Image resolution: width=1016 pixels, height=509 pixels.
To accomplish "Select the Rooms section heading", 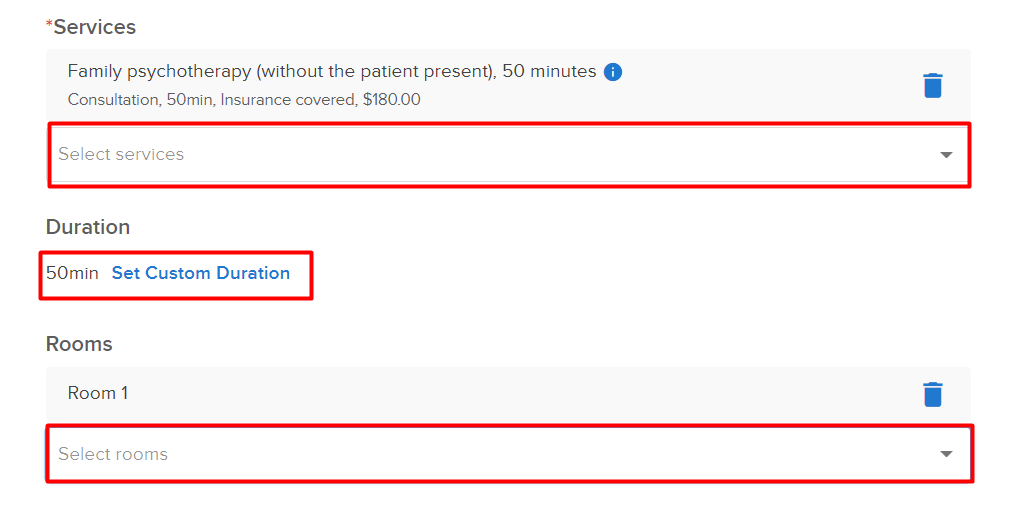I will (x=79, y=344).
